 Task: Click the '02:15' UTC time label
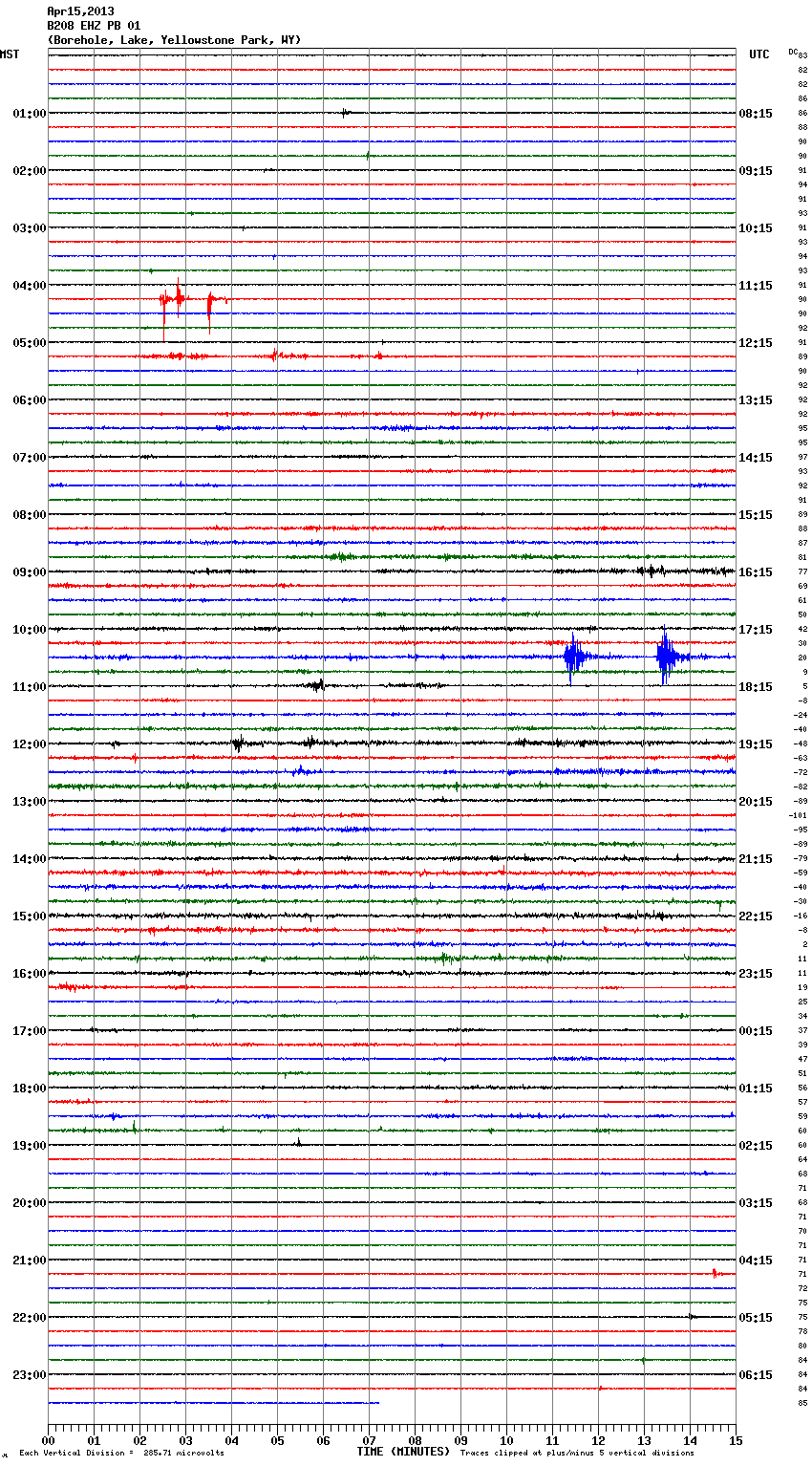(x=756, y=1146)
